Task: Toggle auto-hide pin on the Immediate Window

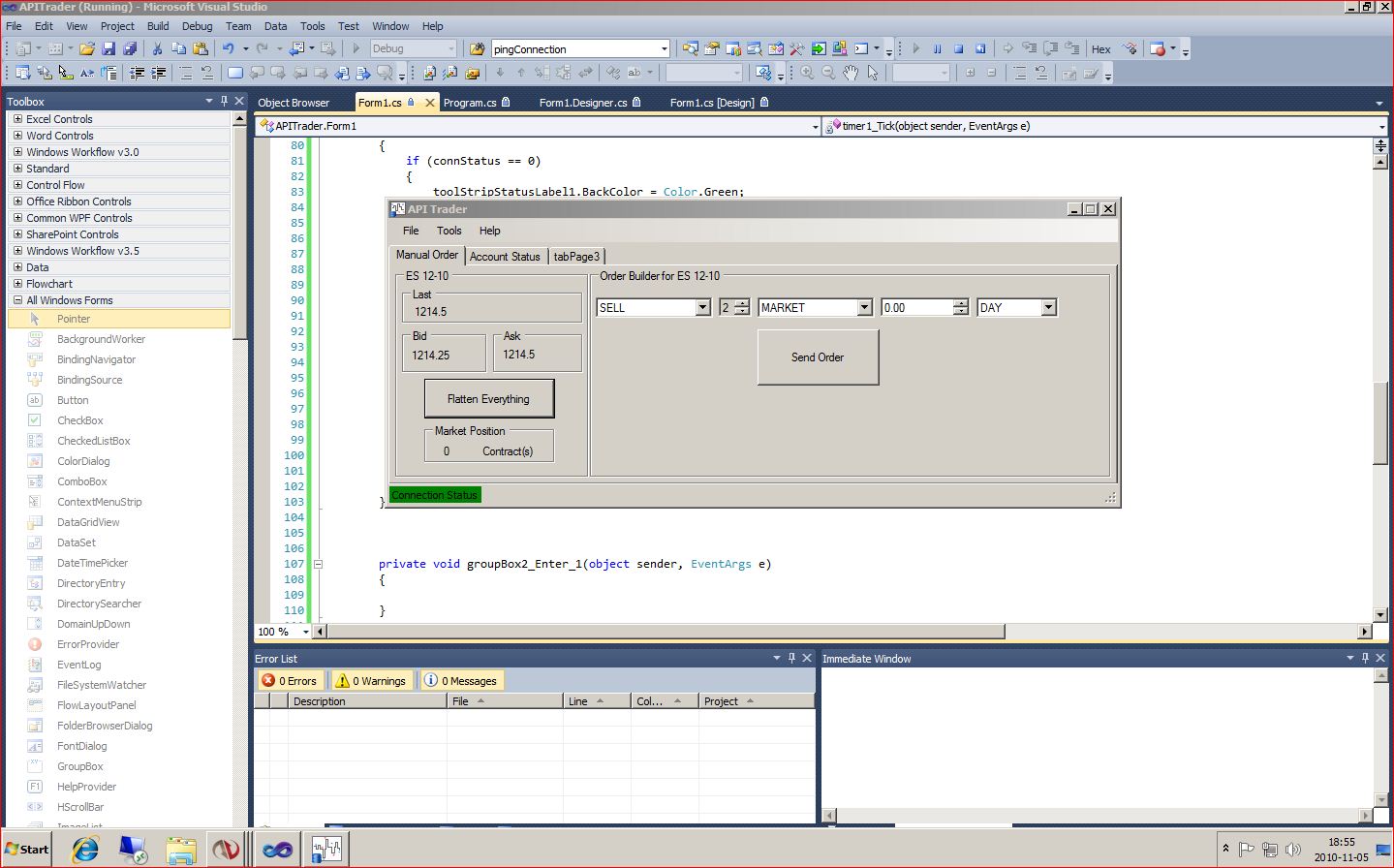Action: (1365, 658)
